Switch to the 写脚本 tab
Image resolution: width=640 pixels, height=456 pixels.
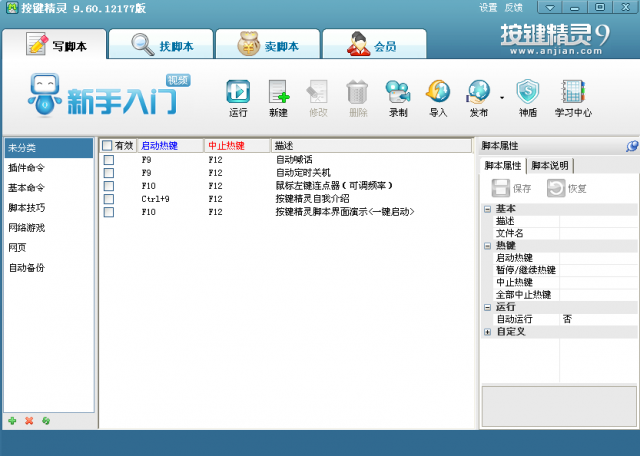point(54,44)
